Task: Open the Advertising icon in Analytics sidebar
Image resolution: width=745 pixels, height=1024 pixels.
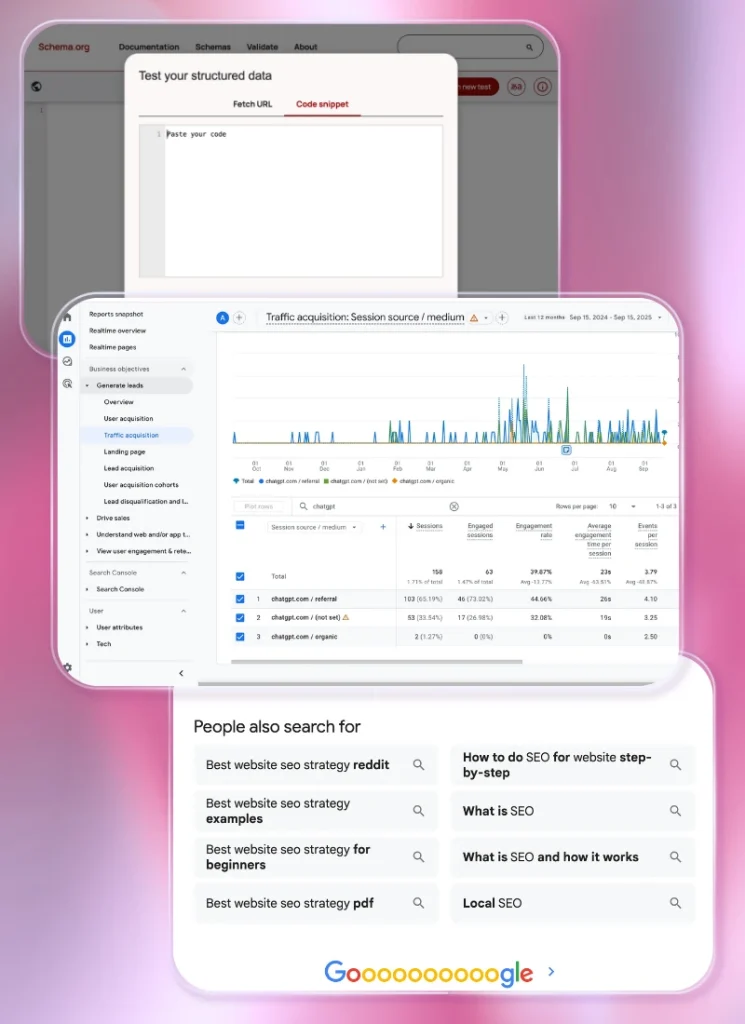Action: click(67, 383)
